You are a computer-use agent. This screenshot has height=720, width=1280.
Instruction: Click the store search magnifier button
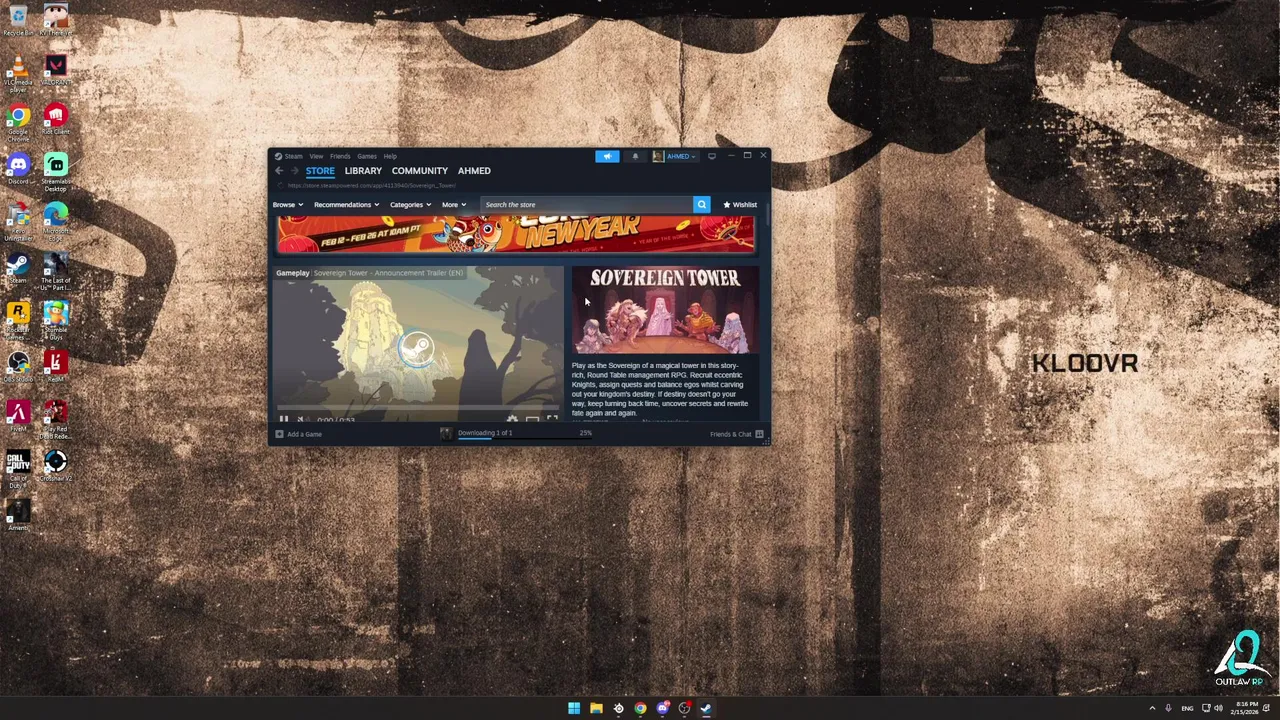[x=701, y=204]
